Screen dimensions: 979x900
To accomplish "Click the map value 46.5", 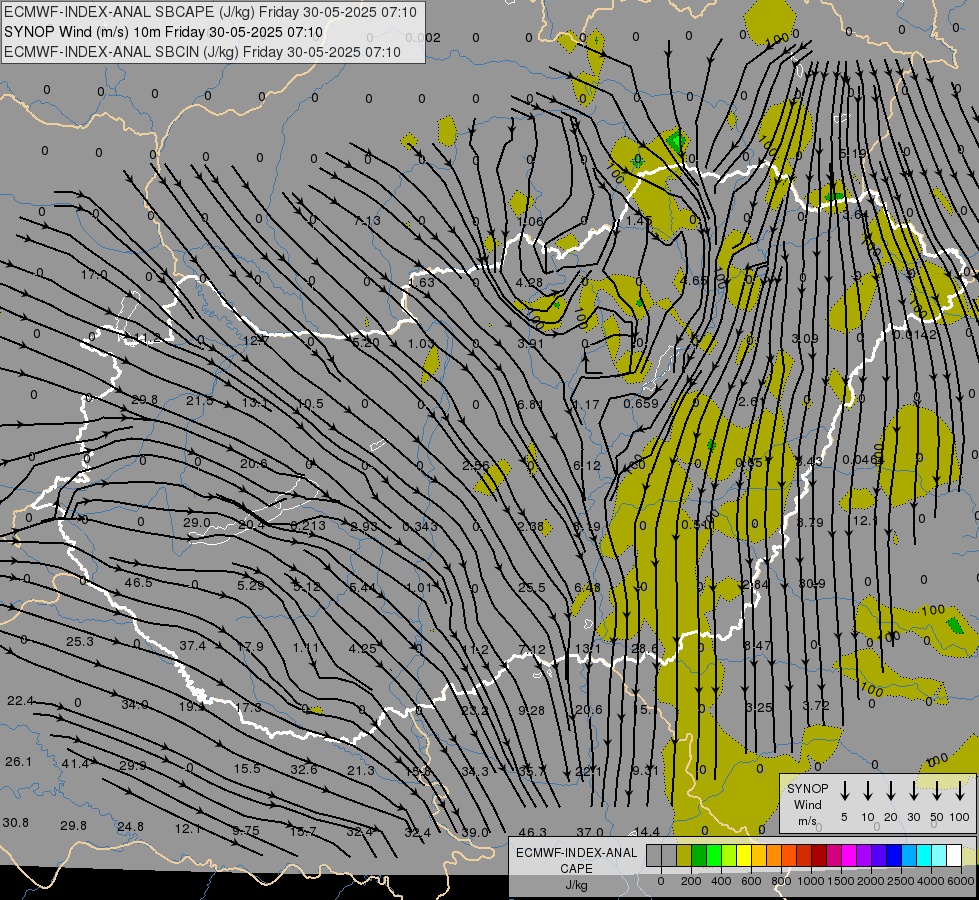I will [x=139, y=582].
